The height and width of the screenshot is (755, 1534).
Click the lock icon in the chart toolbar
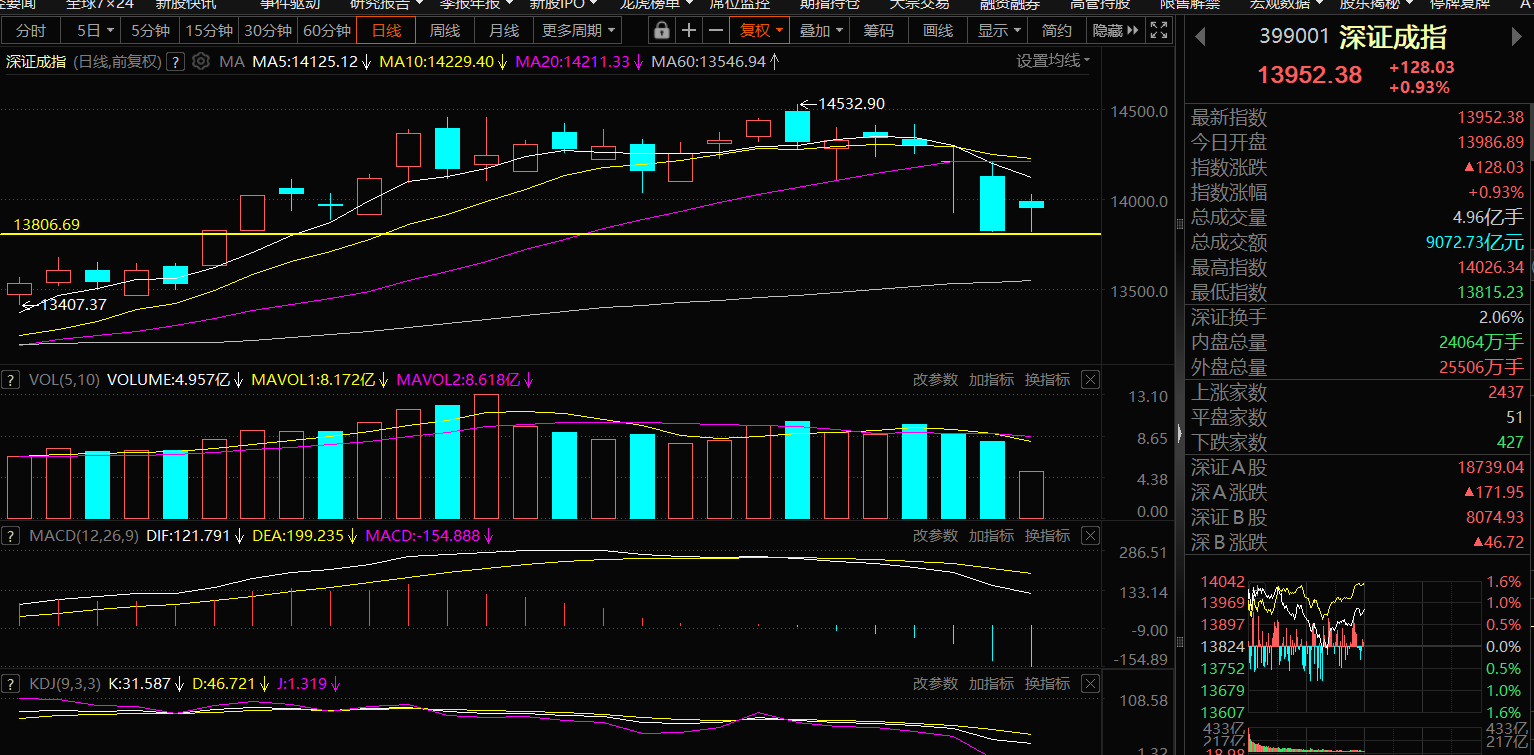(x=661, y=30)
